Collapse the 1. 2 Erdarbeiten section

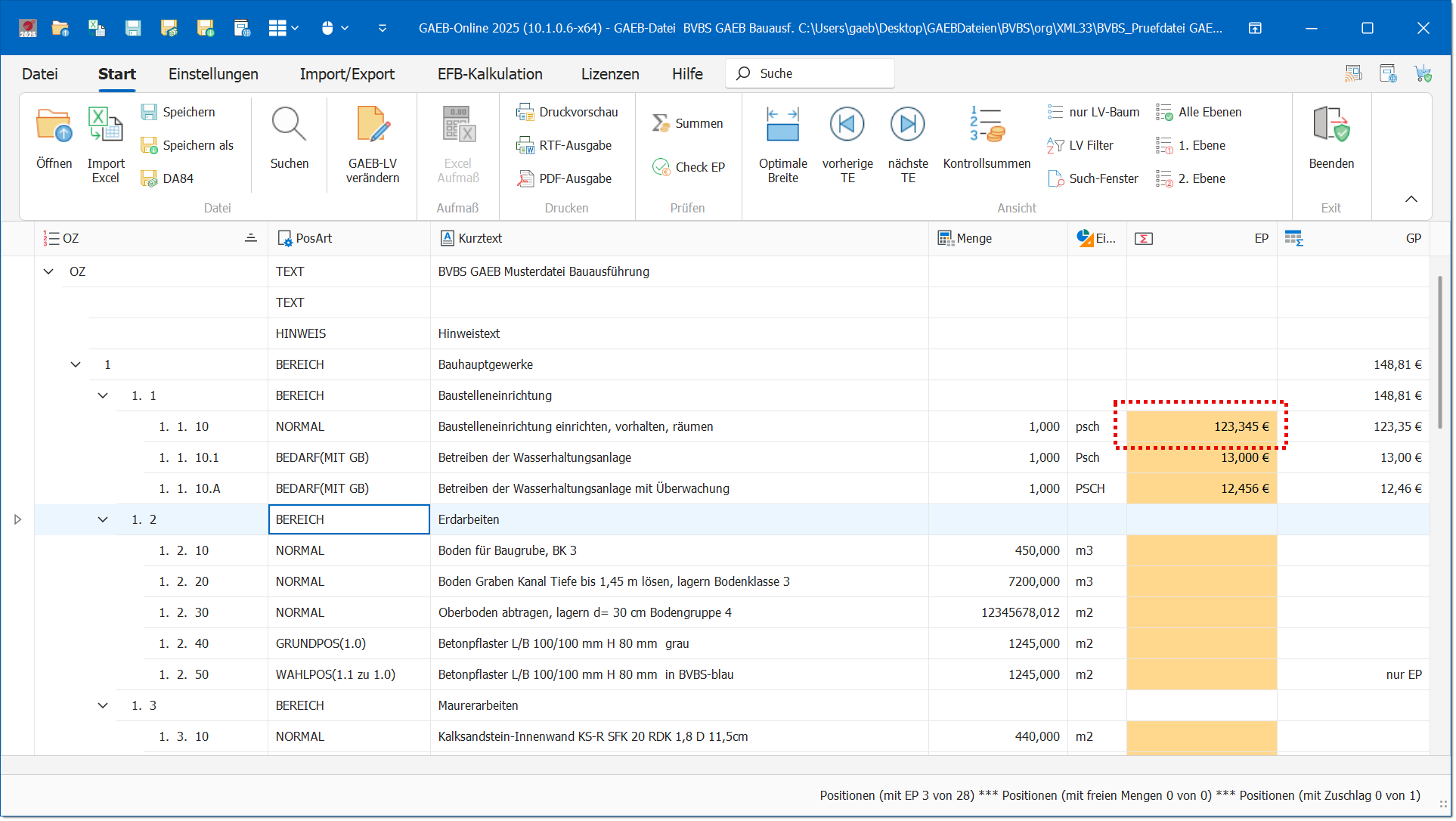(x=103, y=520)
